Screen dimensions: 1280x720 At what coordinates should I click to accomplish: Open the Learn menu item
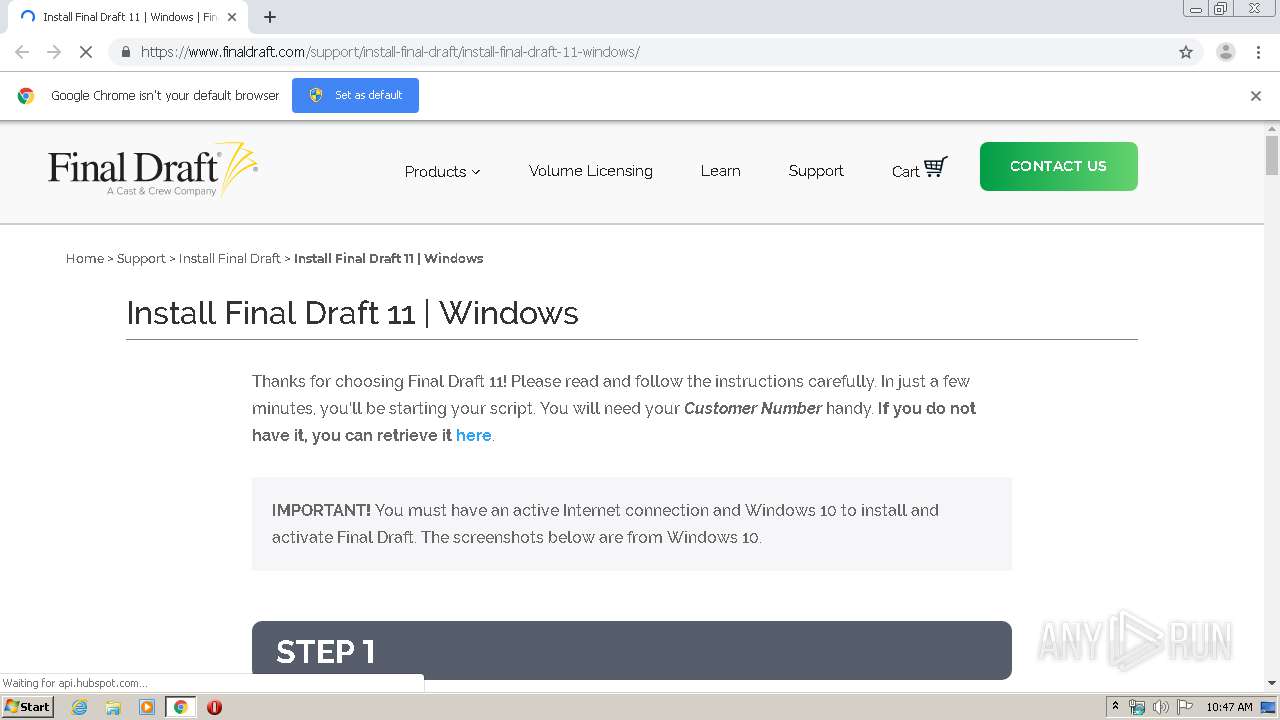click(x=720, y=171)
